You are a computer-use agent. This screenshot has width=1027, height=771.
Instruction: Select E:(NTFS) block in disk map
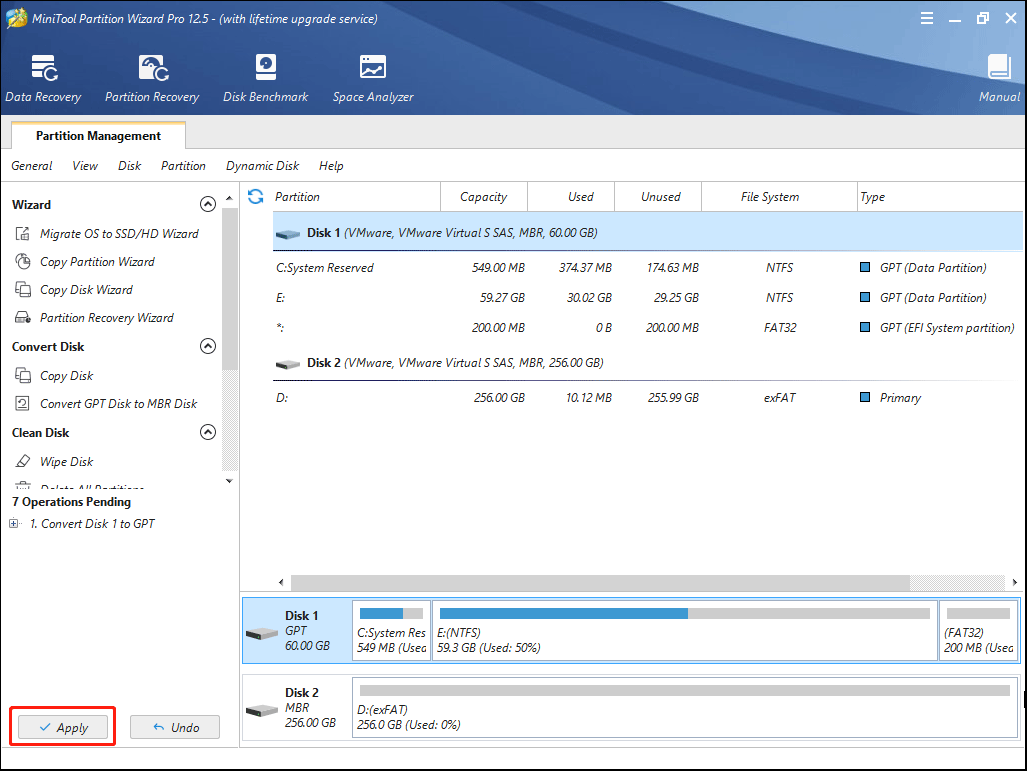pyautogui.click(x=685, y=630)
